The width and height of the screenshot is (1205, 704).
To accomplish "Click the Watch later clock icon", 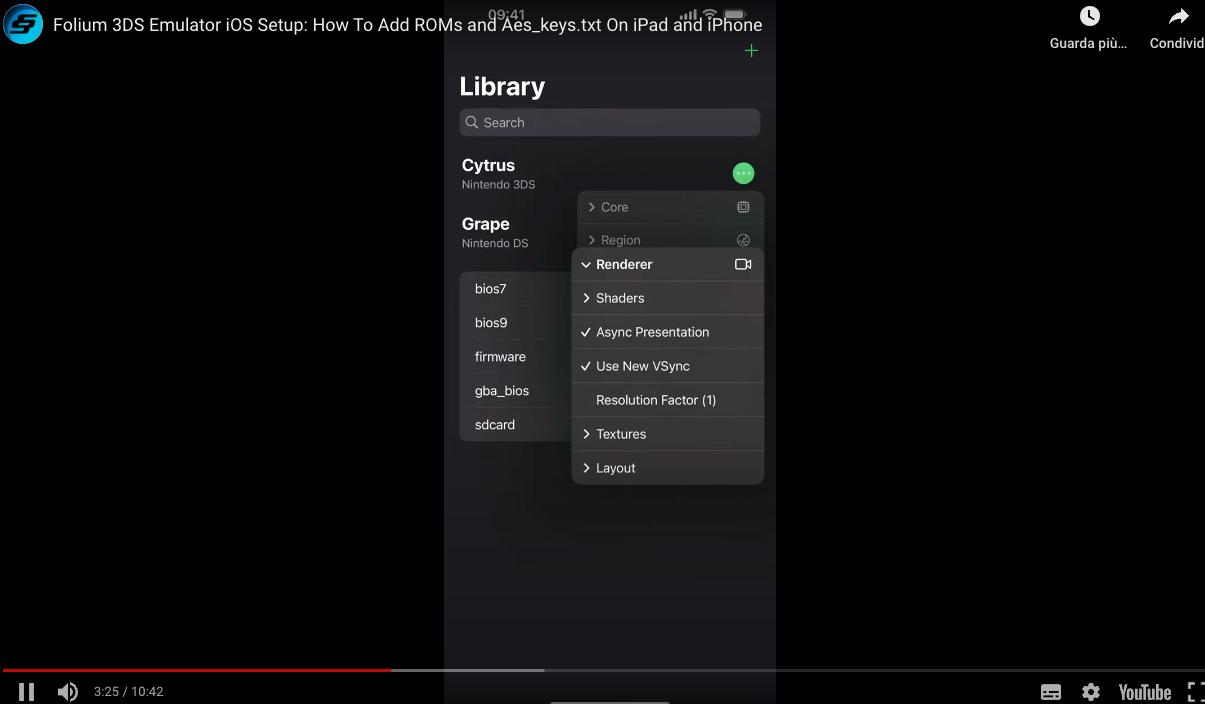I will (x=1089, y=16).
